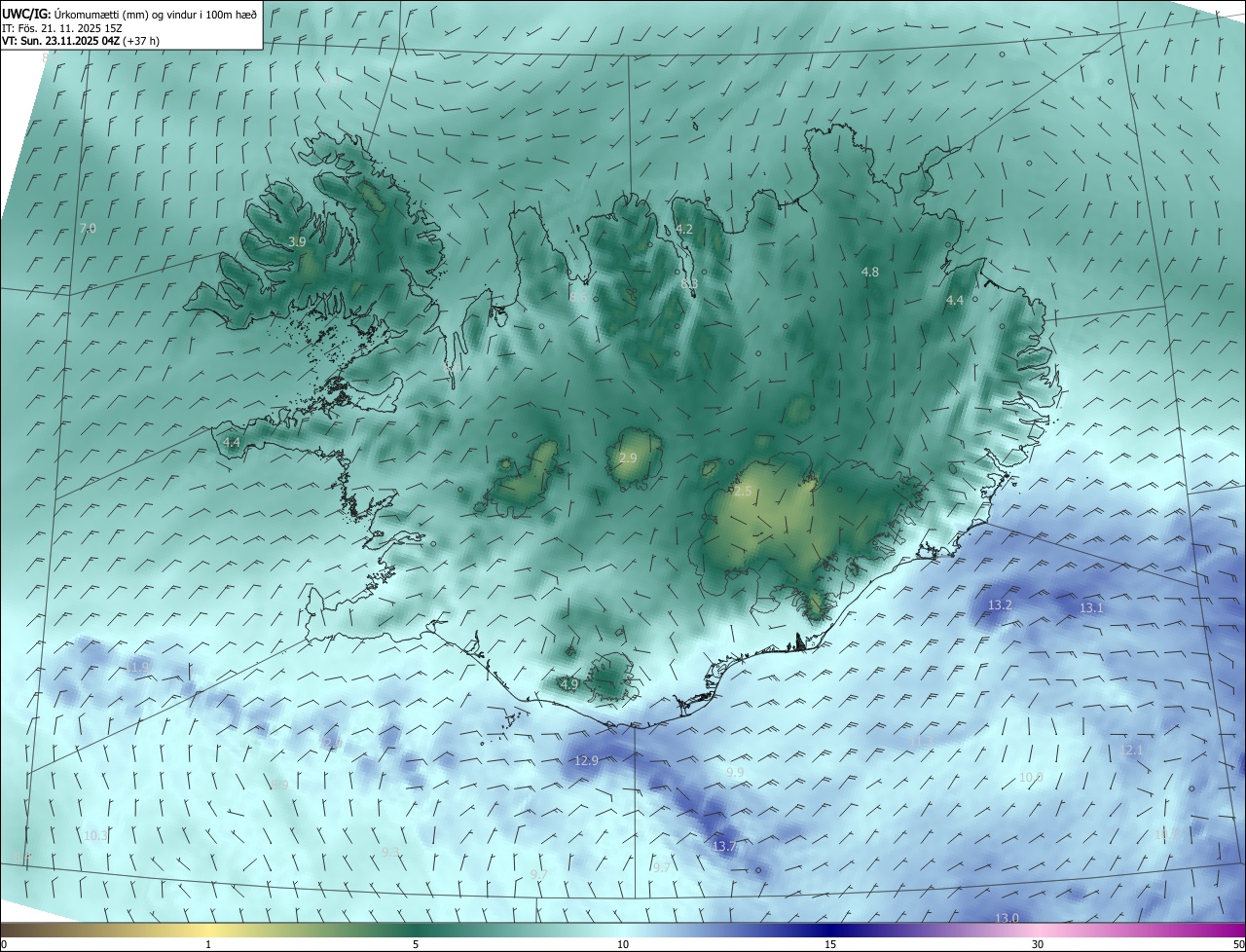Click the 2.9 label on Hofsjökull glacier
This screenshot has height=952, width=1246.
point(628,458)
